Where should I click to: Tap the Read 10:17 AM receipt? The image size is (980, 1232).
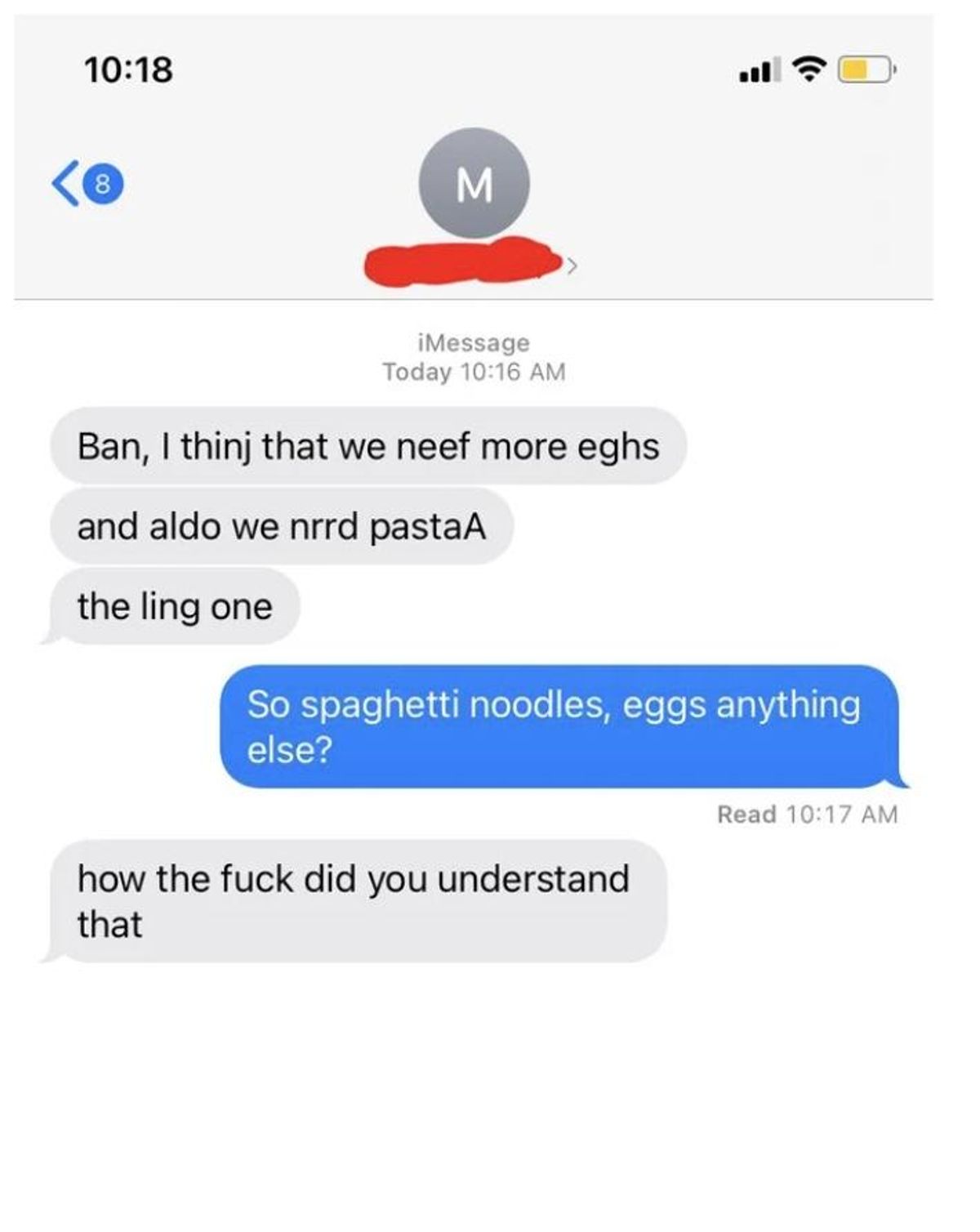click(807, 815)
